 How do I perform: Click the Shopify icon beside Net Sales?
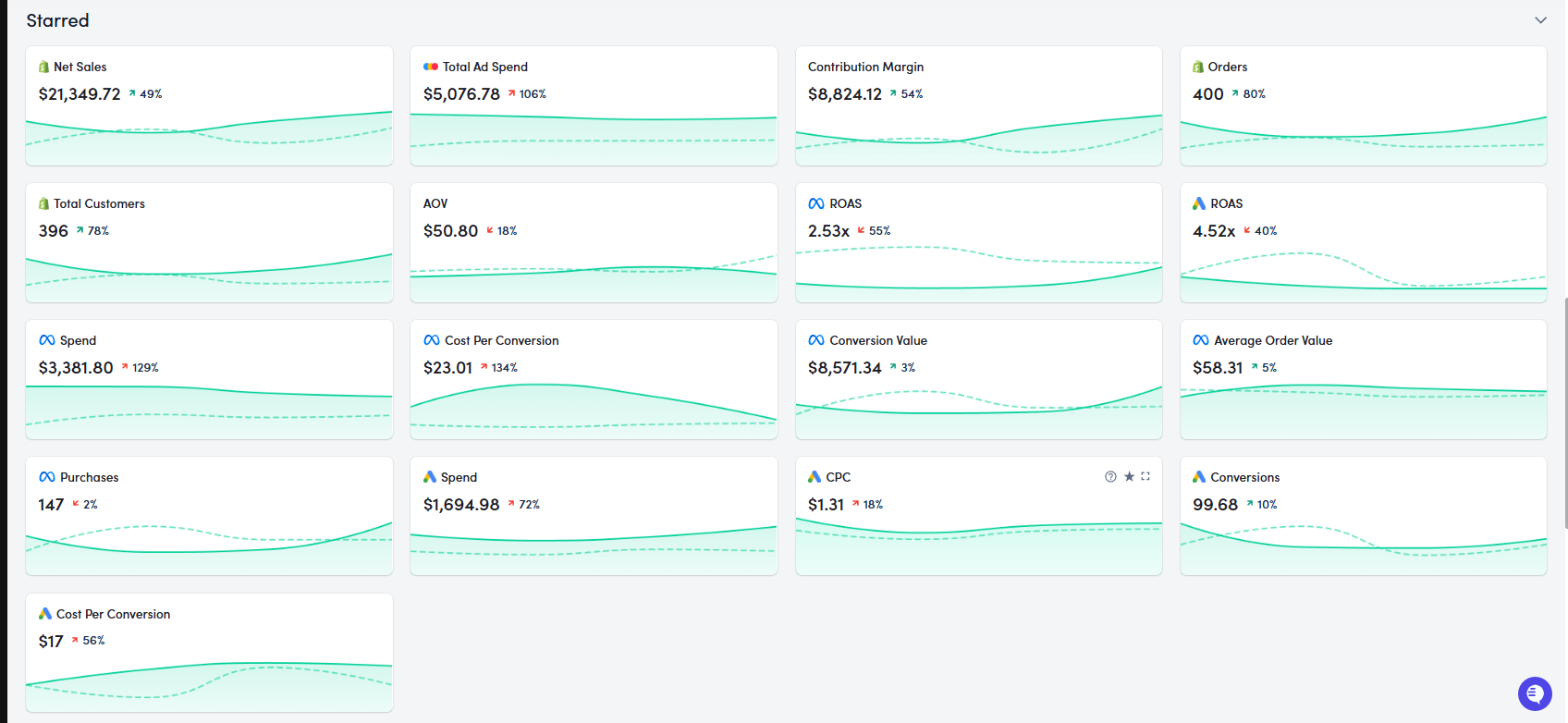pos(43,67)
